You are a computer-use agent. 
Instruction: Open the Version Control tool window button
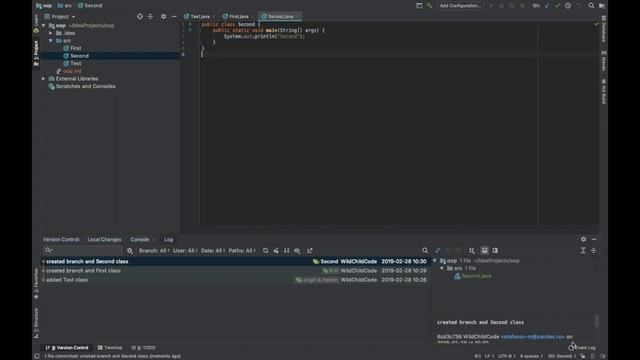click(67, 348)
